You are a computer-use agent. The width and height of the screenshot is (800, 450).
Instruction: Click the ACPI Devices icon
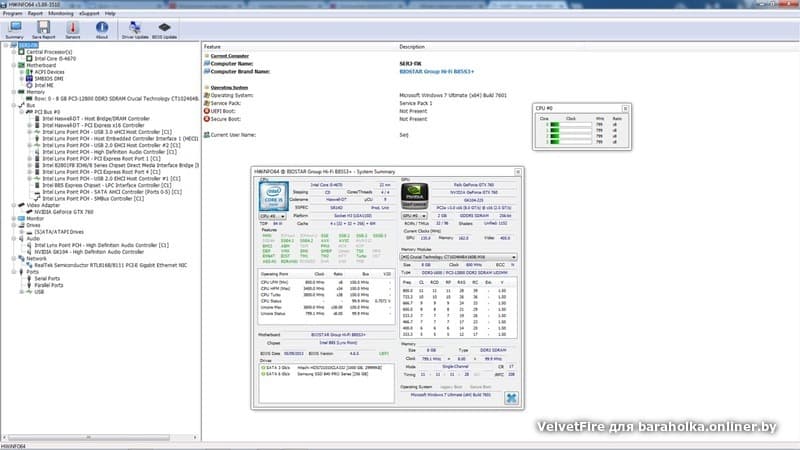click(x=29, y=72)
